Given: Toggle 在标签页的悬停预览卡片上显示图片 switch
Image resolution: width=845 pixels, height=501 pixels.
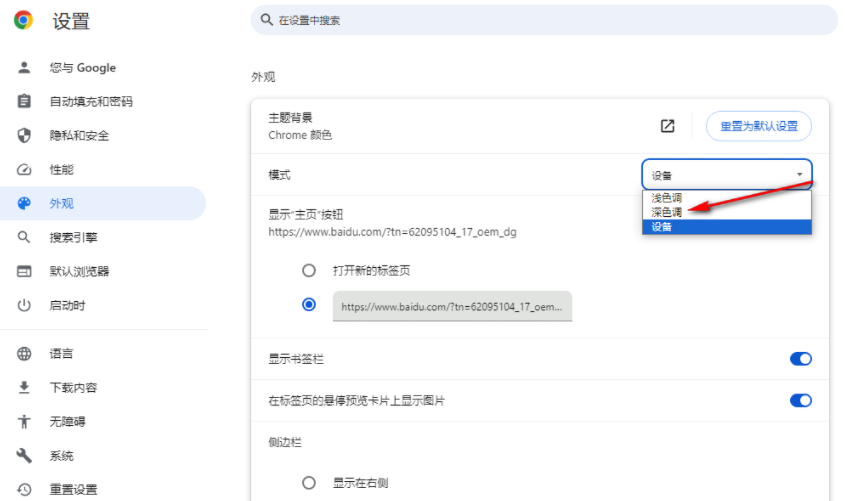Looking at the screenshot, I should 801,400.
